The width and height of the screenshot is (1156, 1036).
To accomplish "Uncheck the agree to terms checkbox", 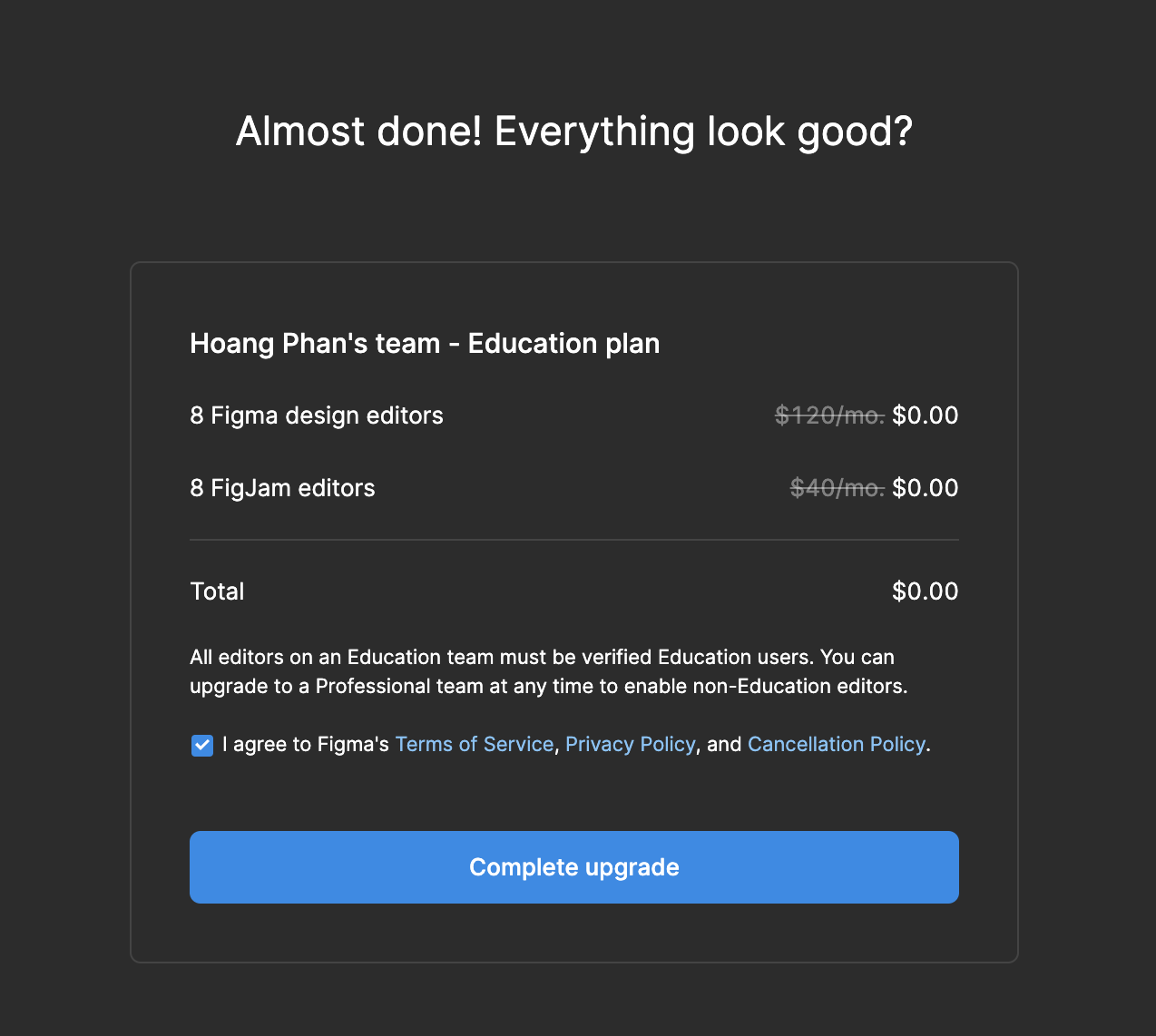I will 202,746.
